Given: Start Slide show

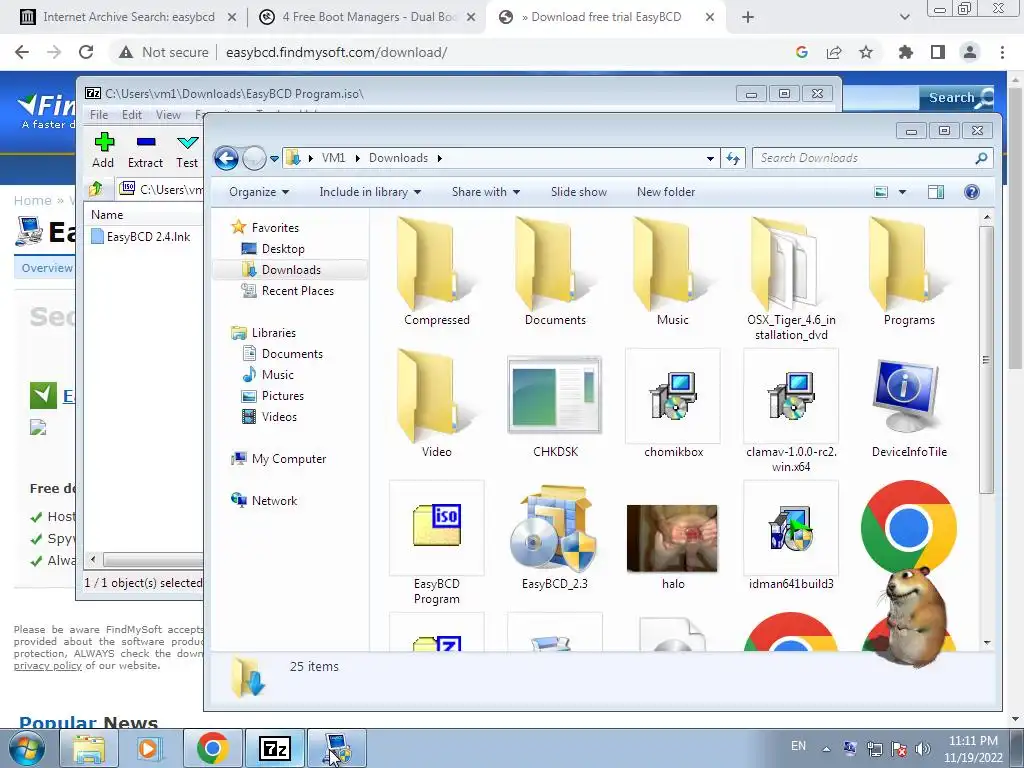Looking at the screenshot, I should point(579,192).
